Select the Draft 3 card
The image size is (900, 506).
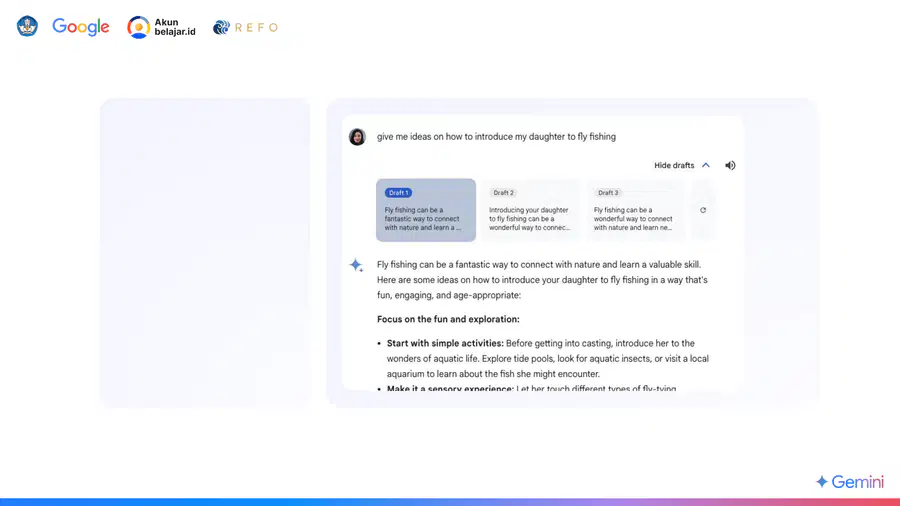(x=635, y=210)
